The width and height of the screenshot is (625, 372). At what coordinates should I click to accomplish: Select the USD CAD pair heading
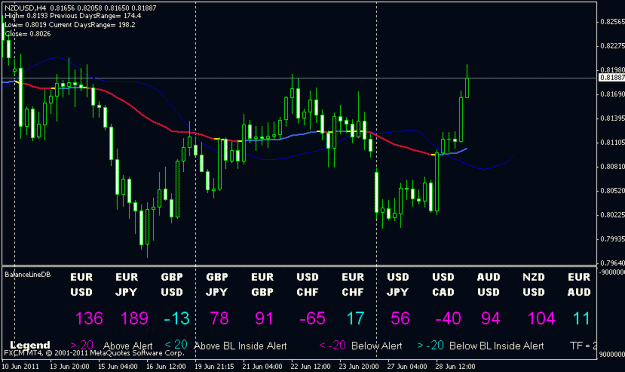(443, 285)
